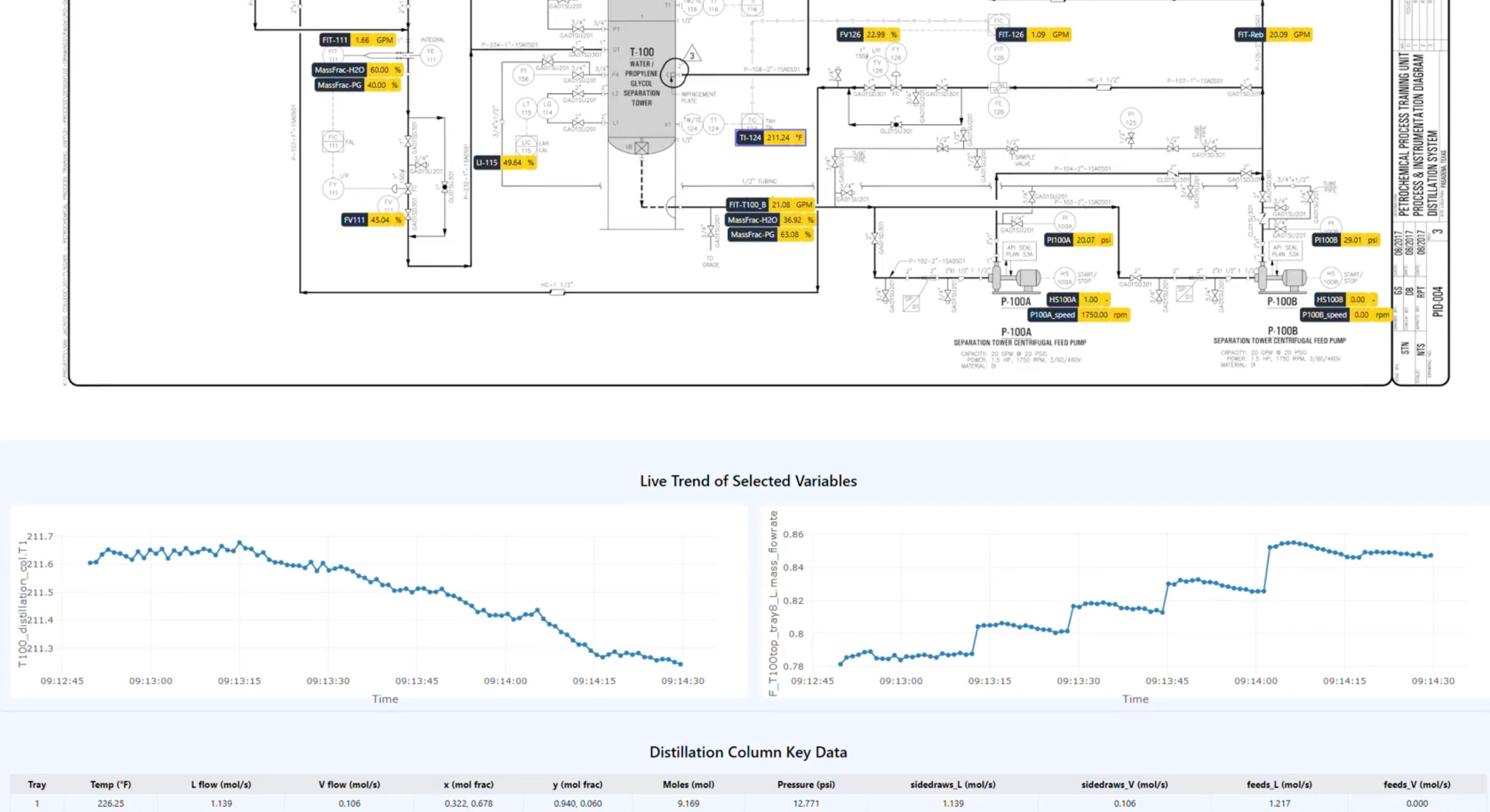Click the FIT-Reb 20.09 GPM tag
The width and height of the screenshot is (1490, 812).
[1273, 35]
